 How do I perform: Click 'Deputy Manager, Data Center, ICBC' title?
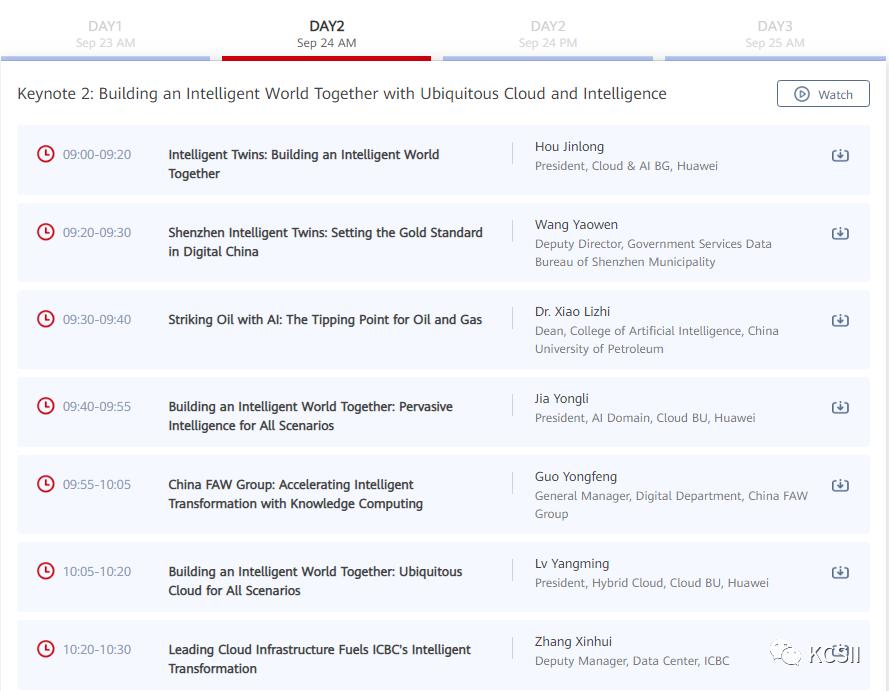click(632, 661)
